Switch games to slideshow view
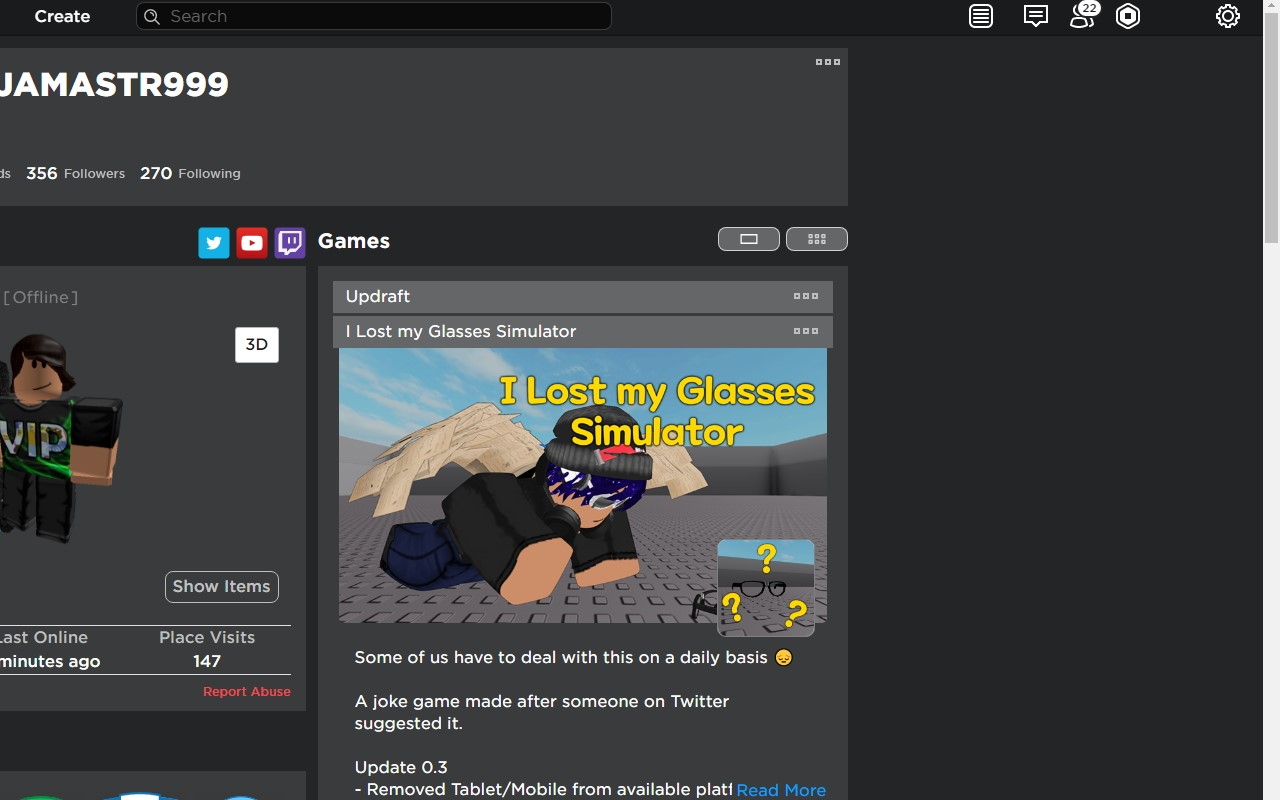Screen dimensions: 1280x800 coord(749,239)
